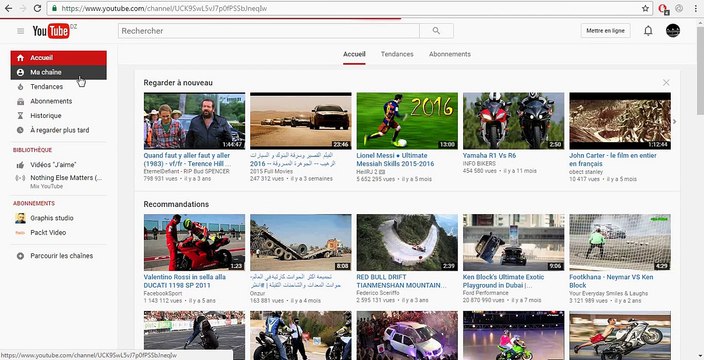Play the Lionel Messi 2016 thumbnail

407,121
